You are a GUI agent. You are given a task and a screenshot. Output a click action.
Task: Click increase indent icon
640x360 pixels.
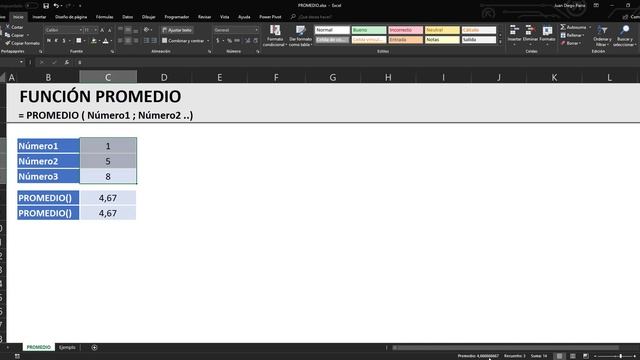point(154,41)
